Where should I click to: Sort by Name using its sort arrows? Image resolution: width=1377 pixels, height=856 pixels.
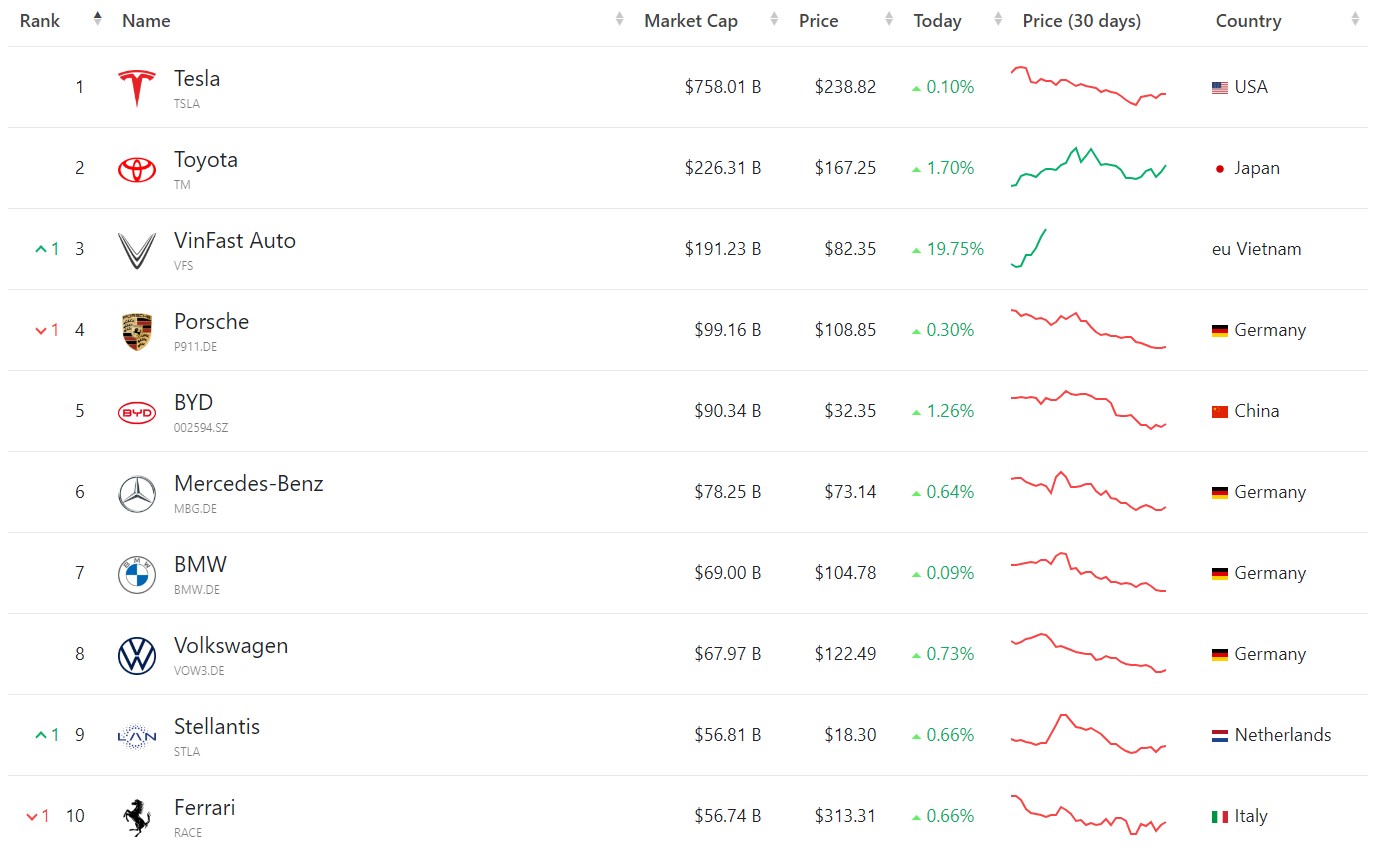(x=620, y=20)
